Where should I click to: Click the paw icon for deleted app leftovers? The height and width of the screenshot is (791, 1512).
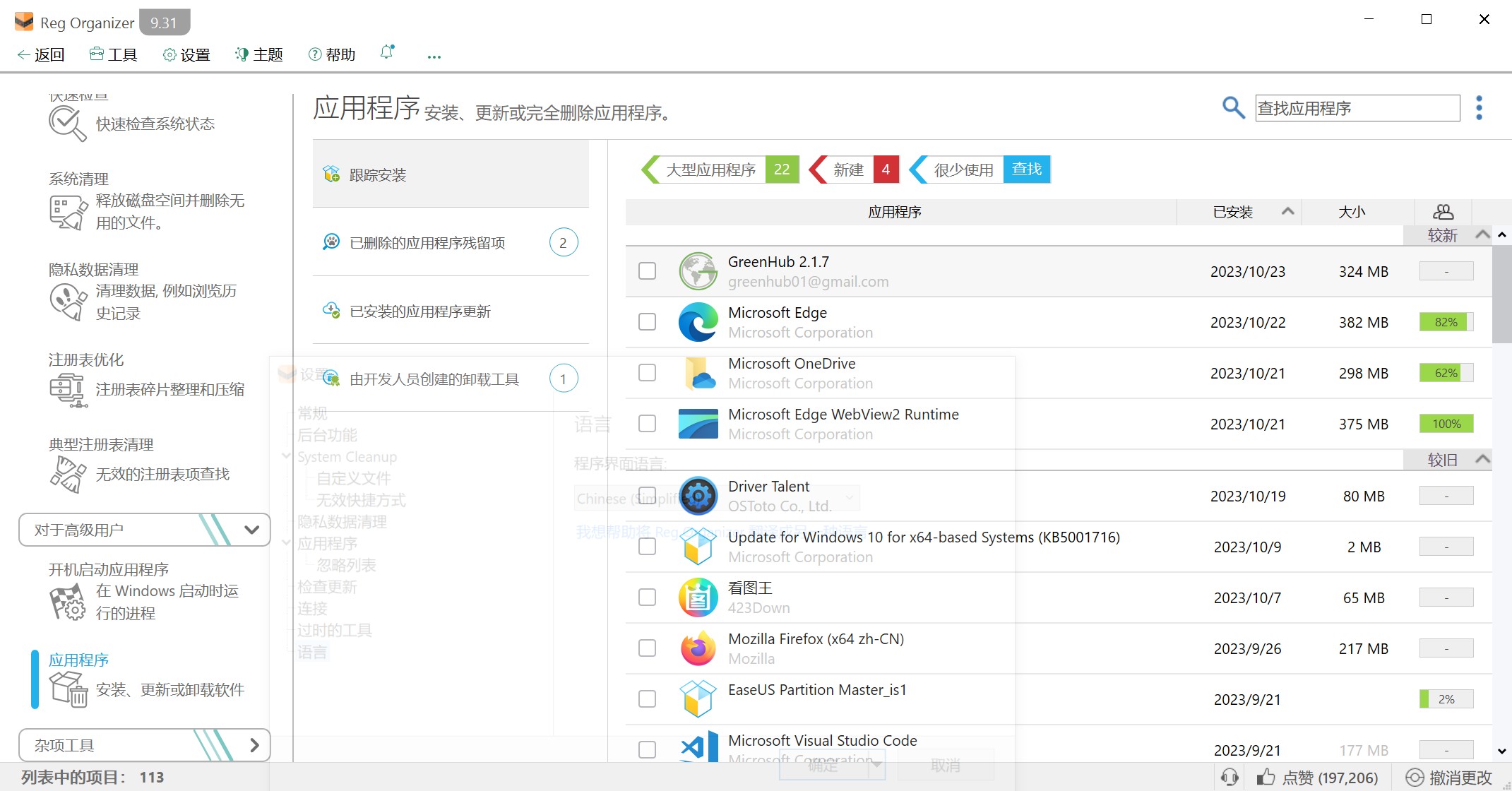tap(331, 242)
